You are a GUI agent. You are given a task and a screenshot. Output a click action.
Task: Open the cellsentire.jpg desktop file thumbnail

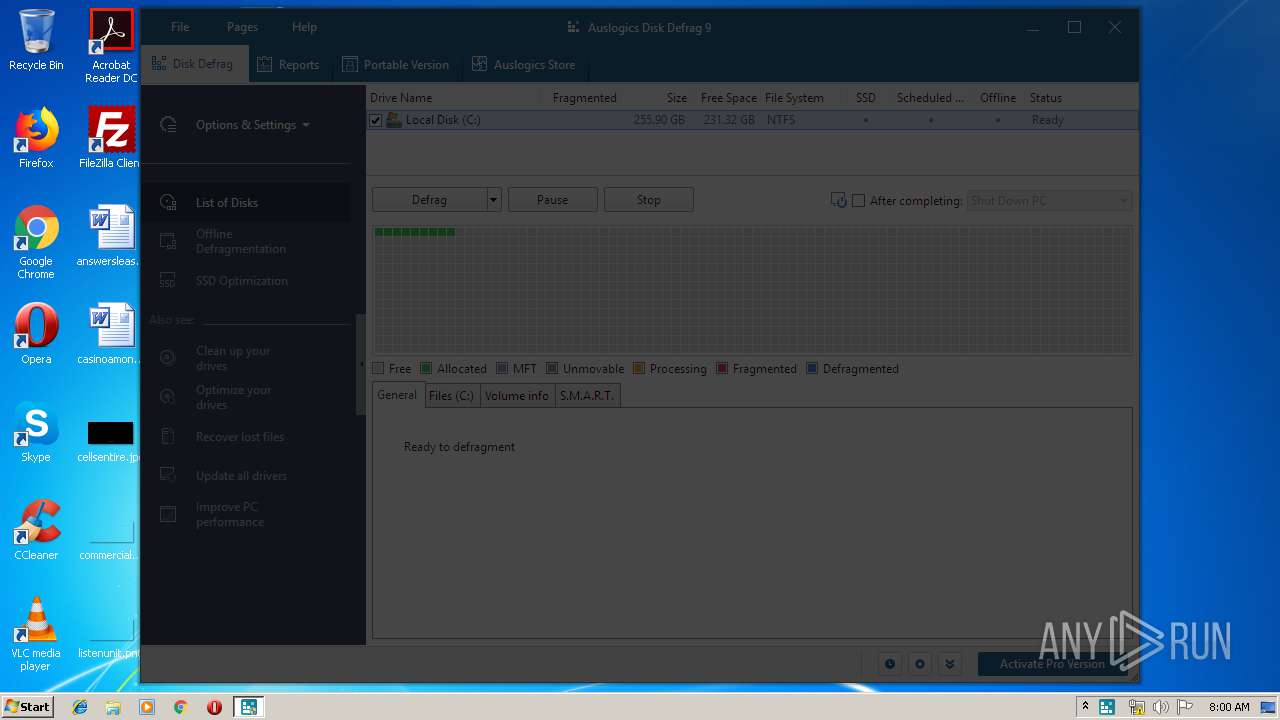[110, 433]
